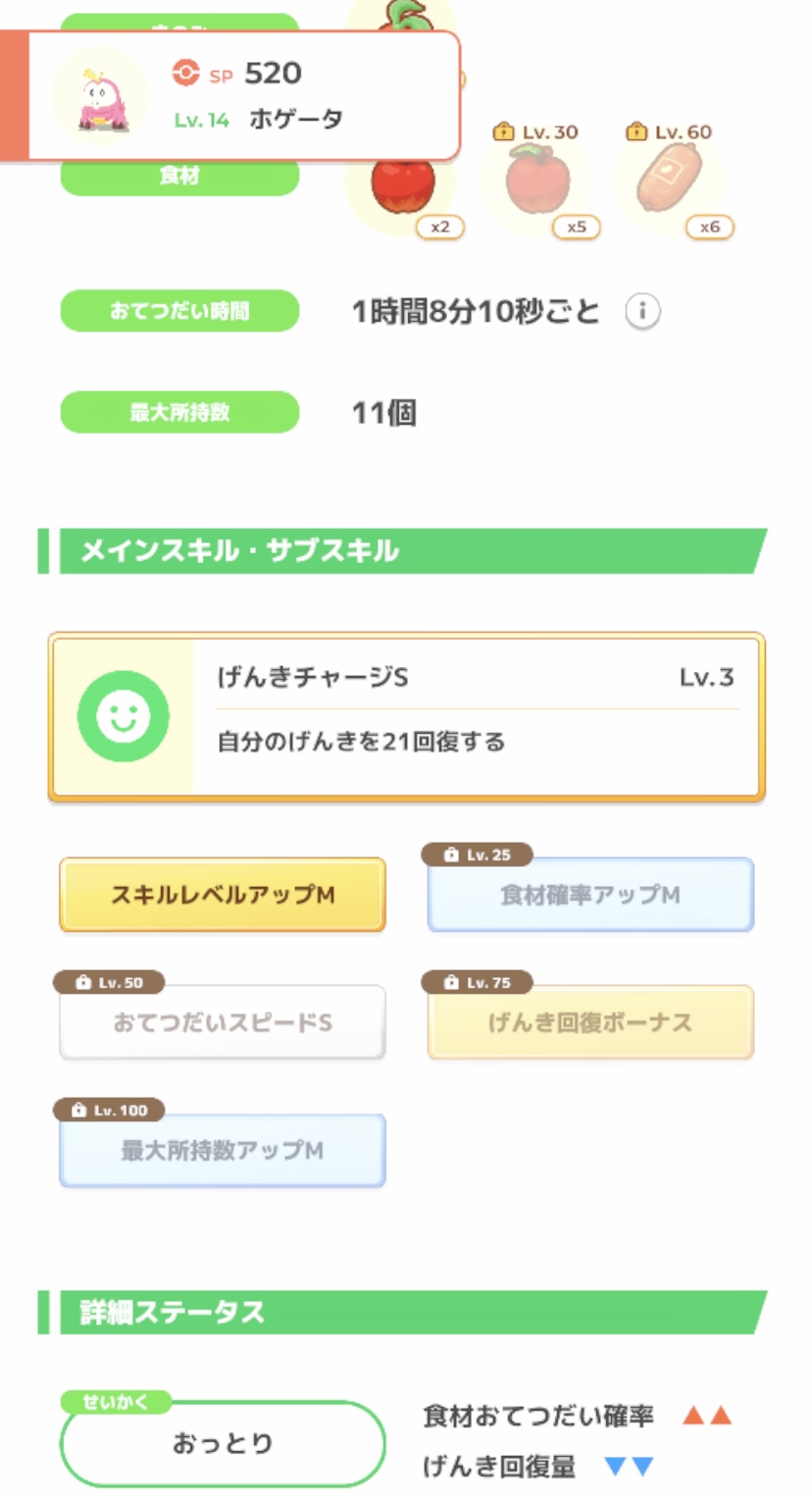Select the スキルレベルアップM sub skill
This screenshot has width=812, height=1497.
[x=223, y=895]
